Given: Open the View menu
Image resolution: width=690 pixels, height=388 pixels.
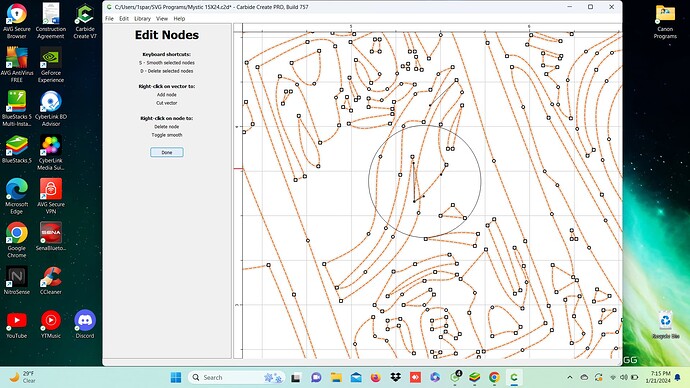Looking at the screenshot, I should click(x=162, y=18).
